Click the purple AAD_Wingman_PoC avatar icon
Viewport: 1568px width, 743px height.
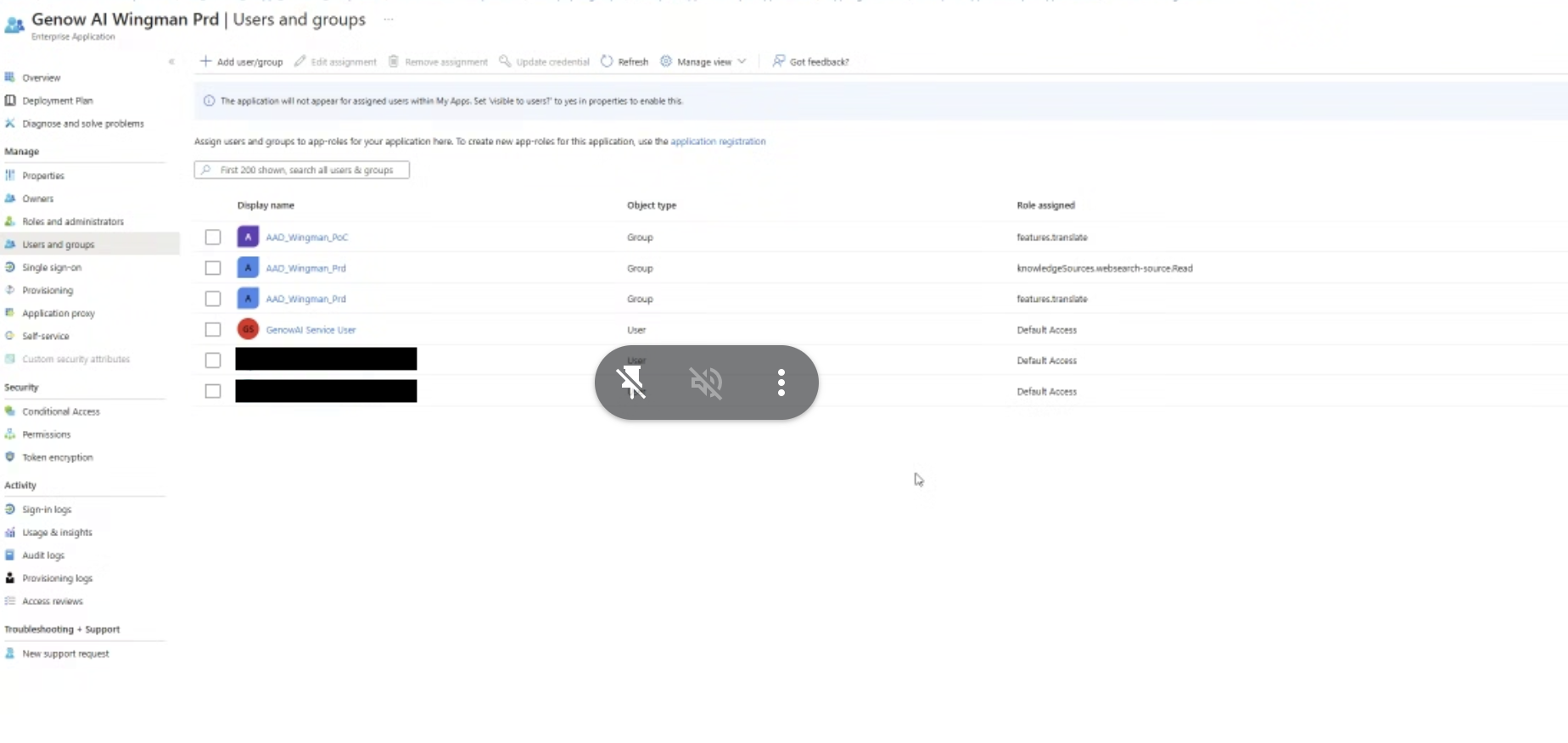[x=248, y=237]
